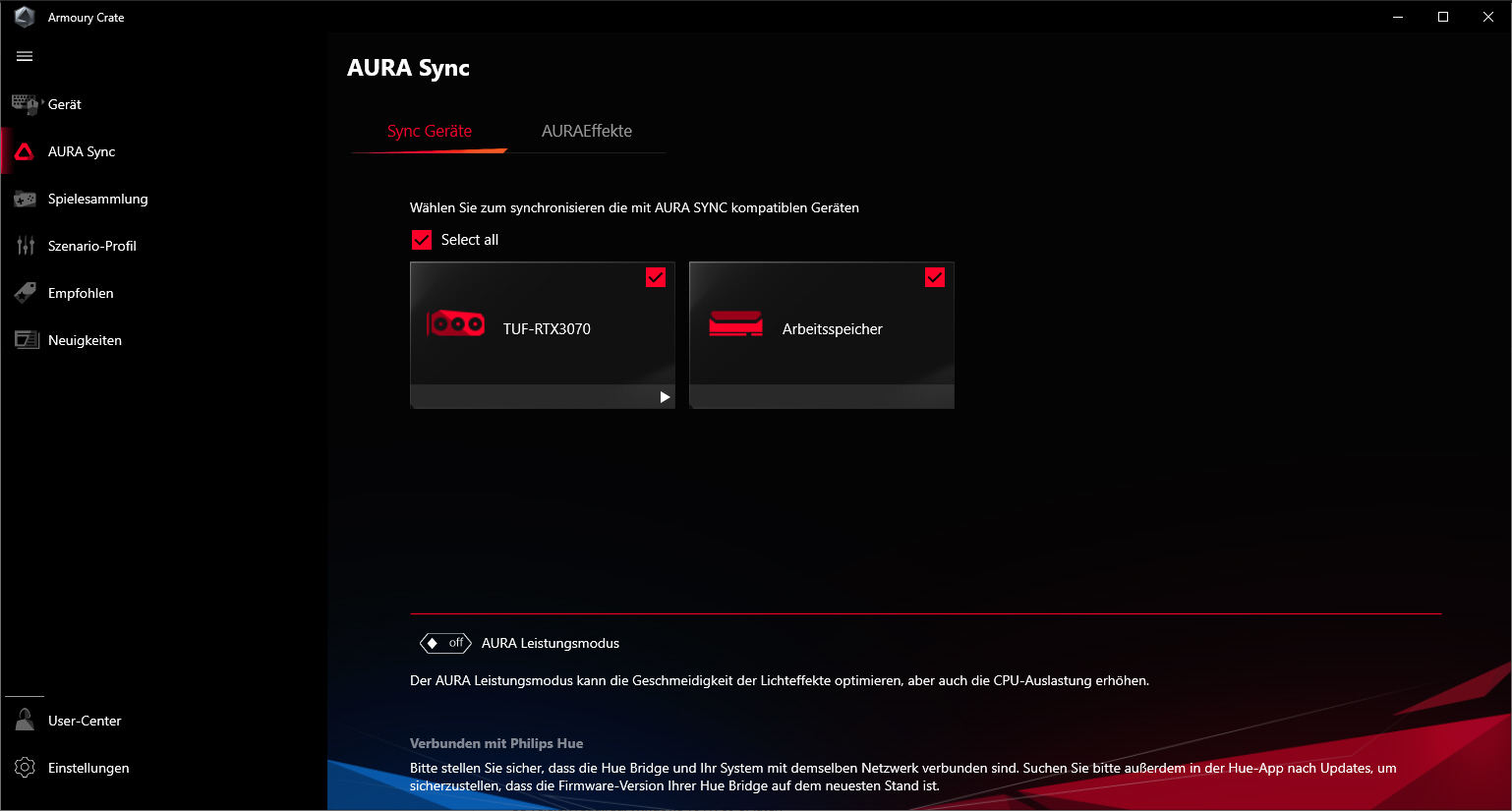
Task: Click the AURA Leistungsmodus label
Action: [551, 643]
